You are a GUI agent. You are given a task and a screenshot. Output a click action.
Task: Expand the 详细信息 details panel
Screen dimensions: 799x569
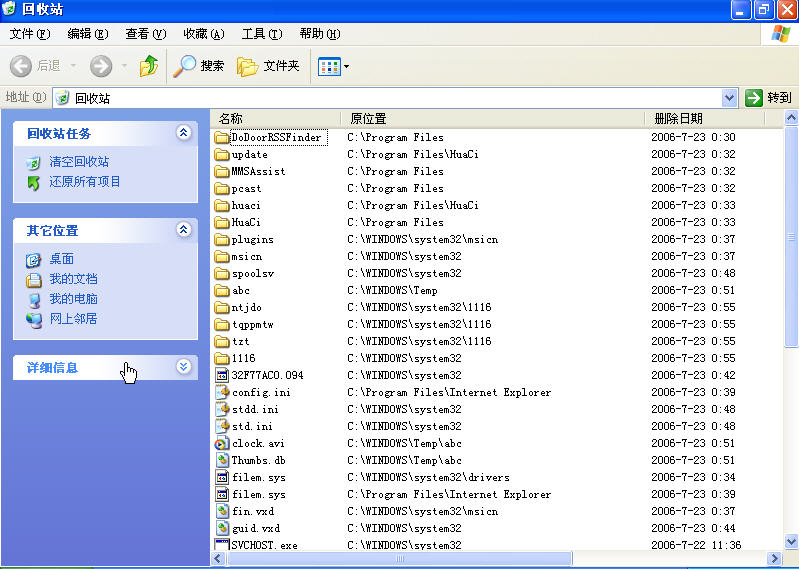click(183, 367)
